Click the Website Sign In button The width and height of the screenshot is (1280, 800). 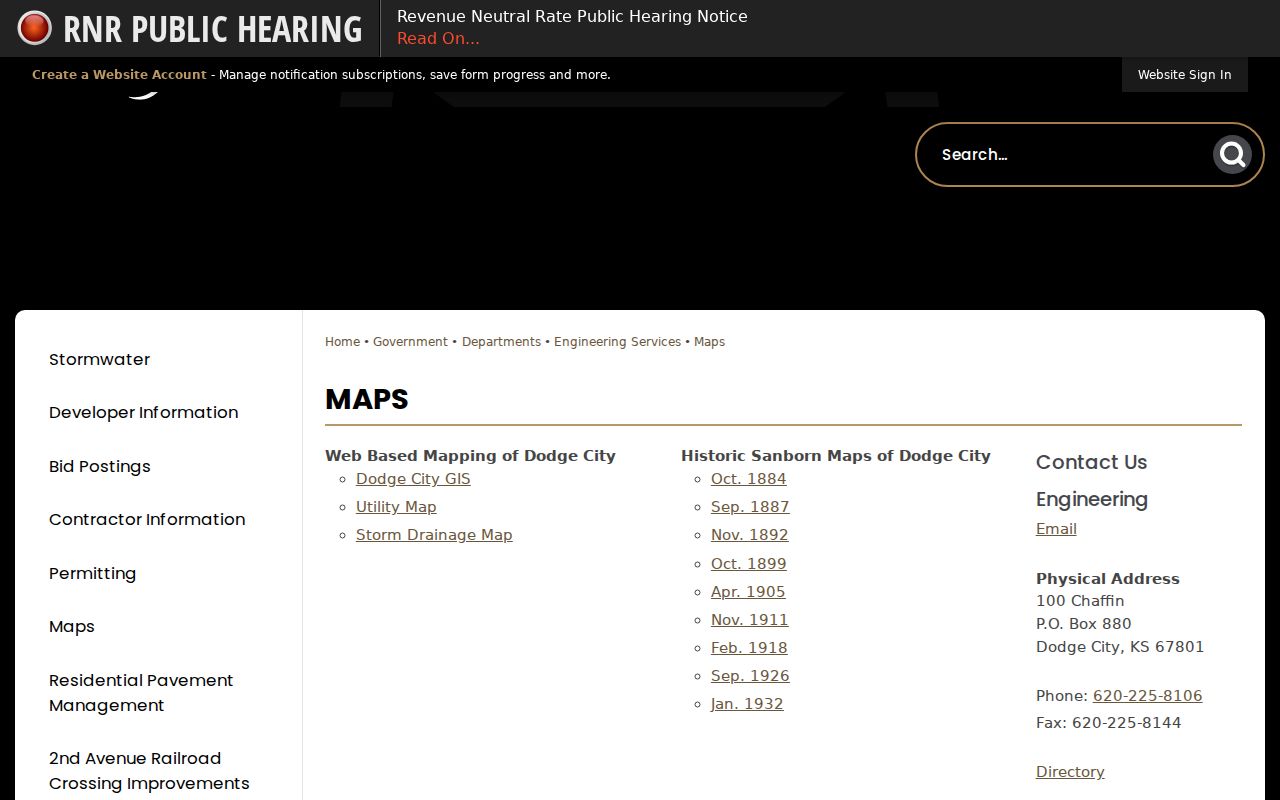coord(1184,75)
